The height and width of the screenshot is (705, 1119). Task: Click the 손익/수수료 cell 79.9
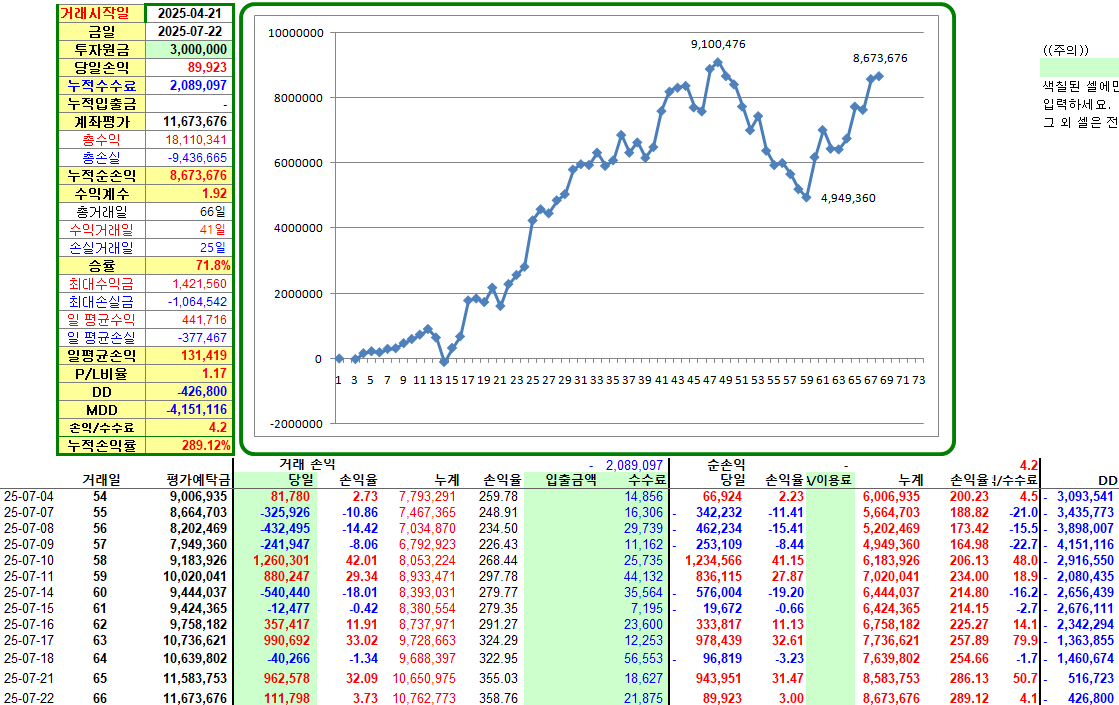click(1024, 641)
